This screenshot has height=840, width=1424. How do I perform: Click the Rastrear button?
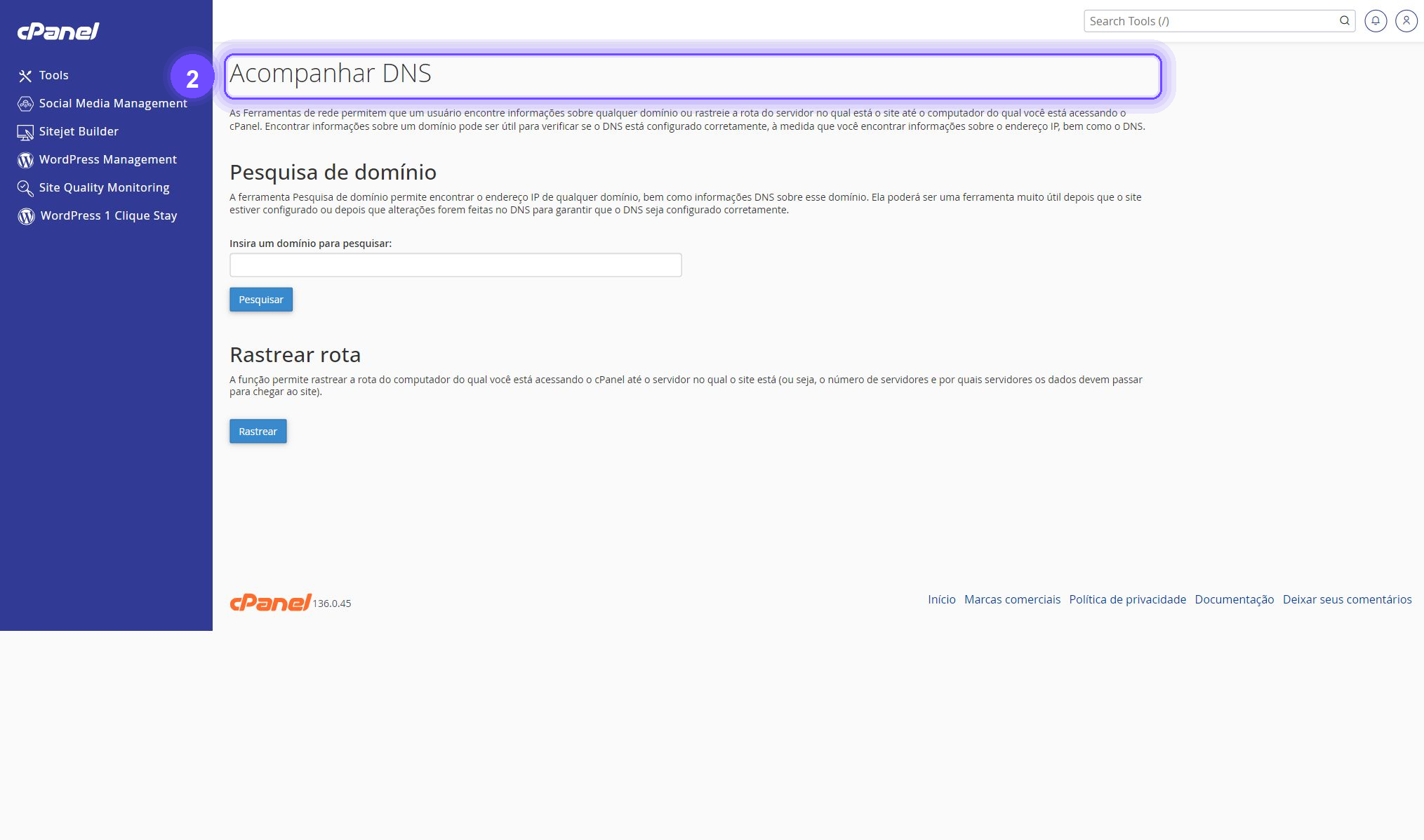tap(258, 432)
